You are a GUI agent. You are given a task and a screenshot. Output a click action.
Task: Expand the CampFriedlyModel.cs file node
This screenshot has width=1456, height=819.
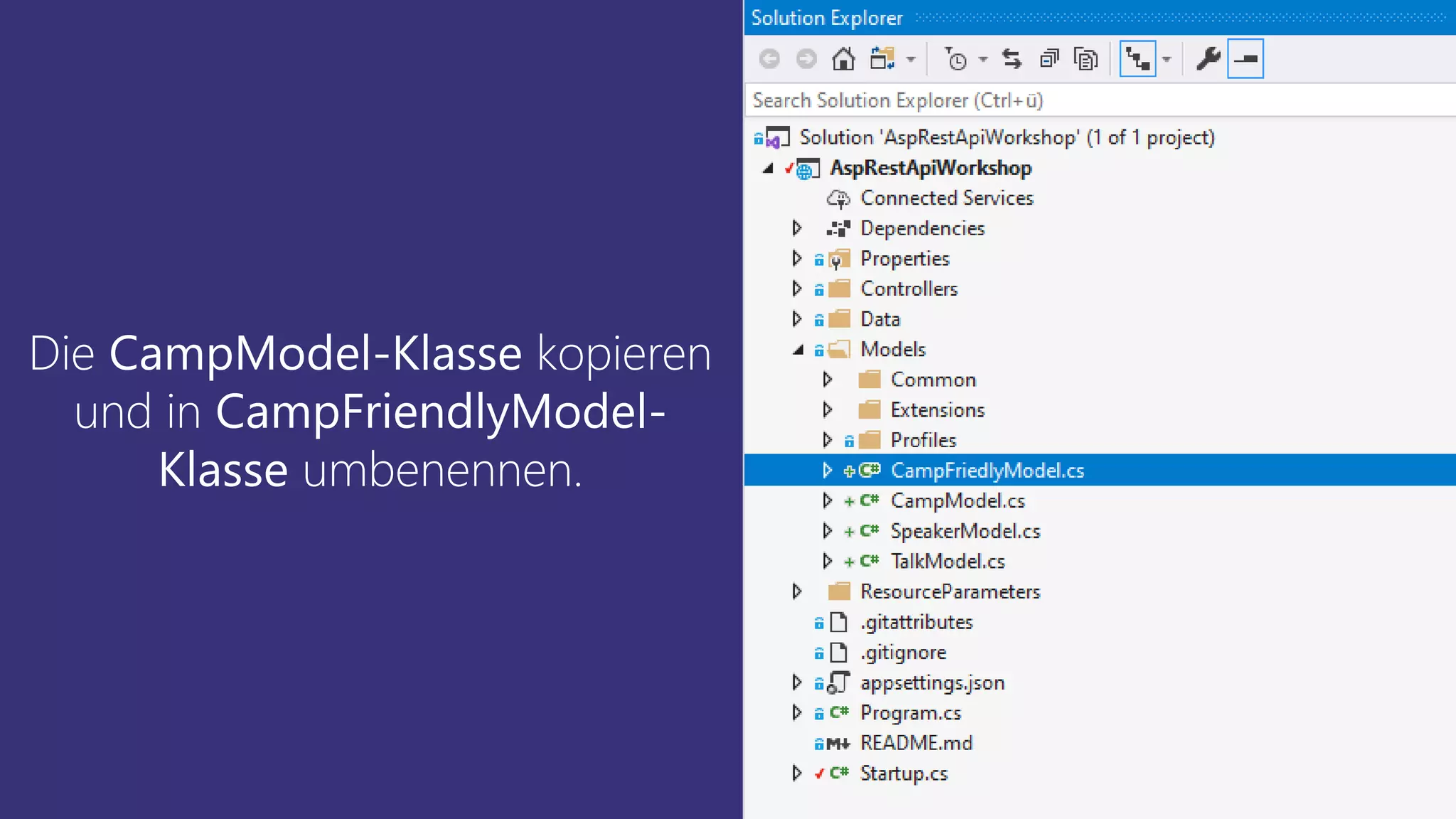(x=828, y=471)
